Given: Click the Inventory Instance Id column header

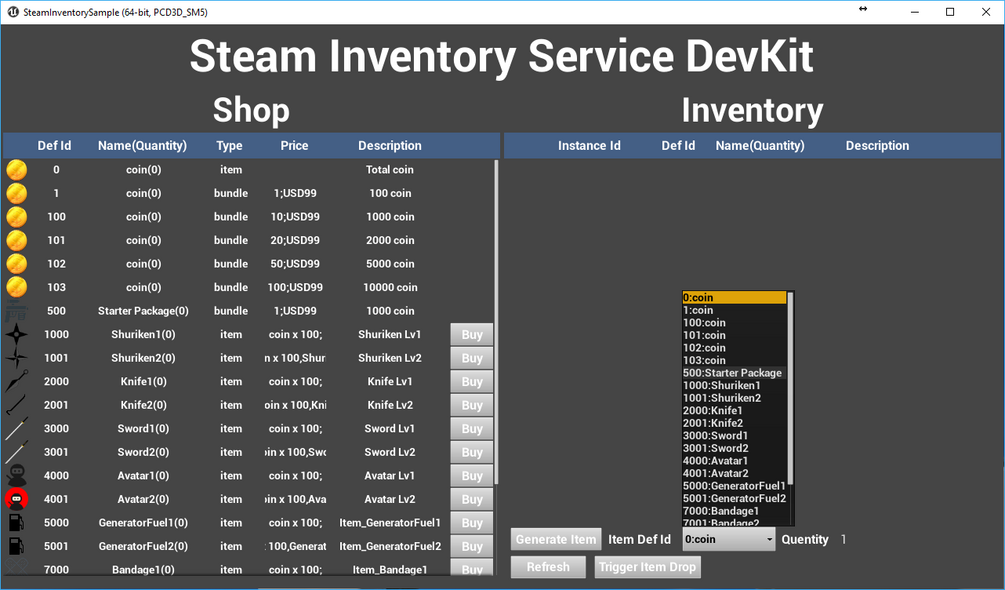Looking at the screenshot, I should (589, 146).
